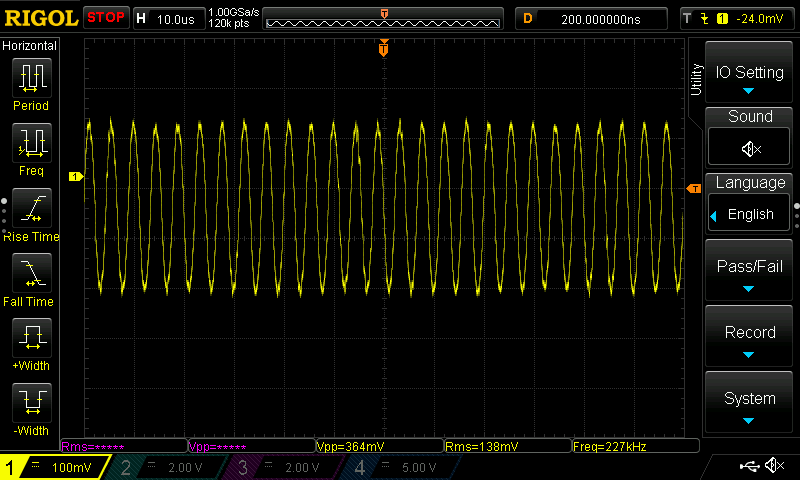Select channel 1 100mV scale label
The width and height of the screenshot is (800, 480).
(x=71, y=467)
